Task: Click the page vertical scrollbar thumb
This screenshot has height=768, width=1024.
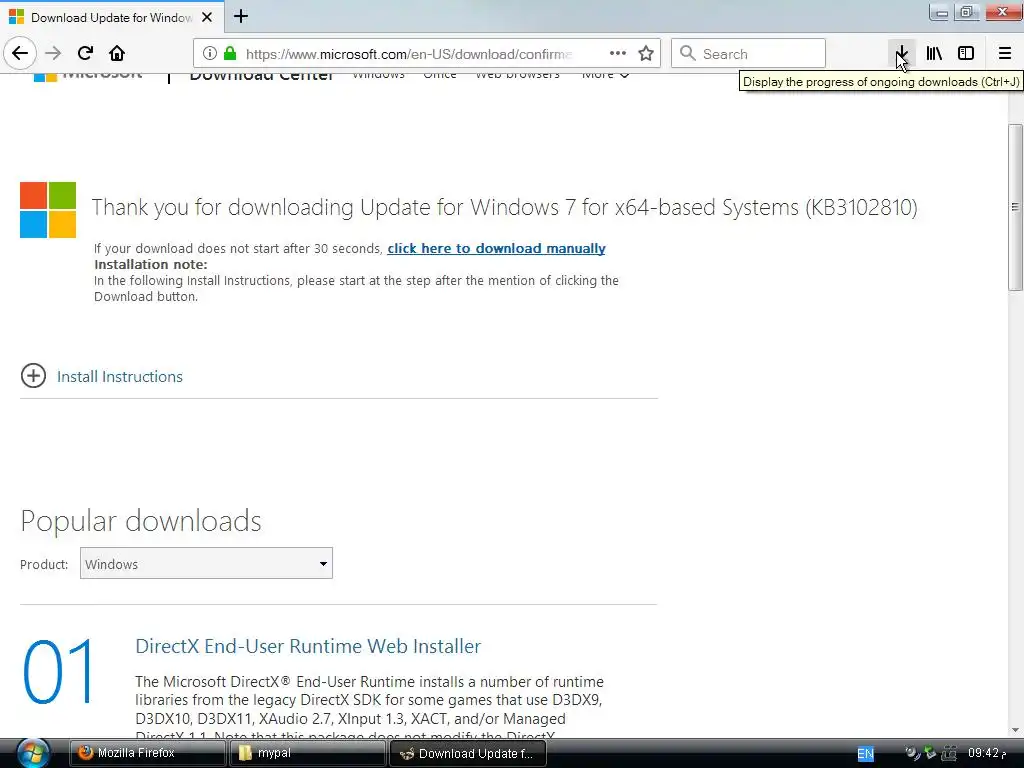Action: coord(1015,206)
